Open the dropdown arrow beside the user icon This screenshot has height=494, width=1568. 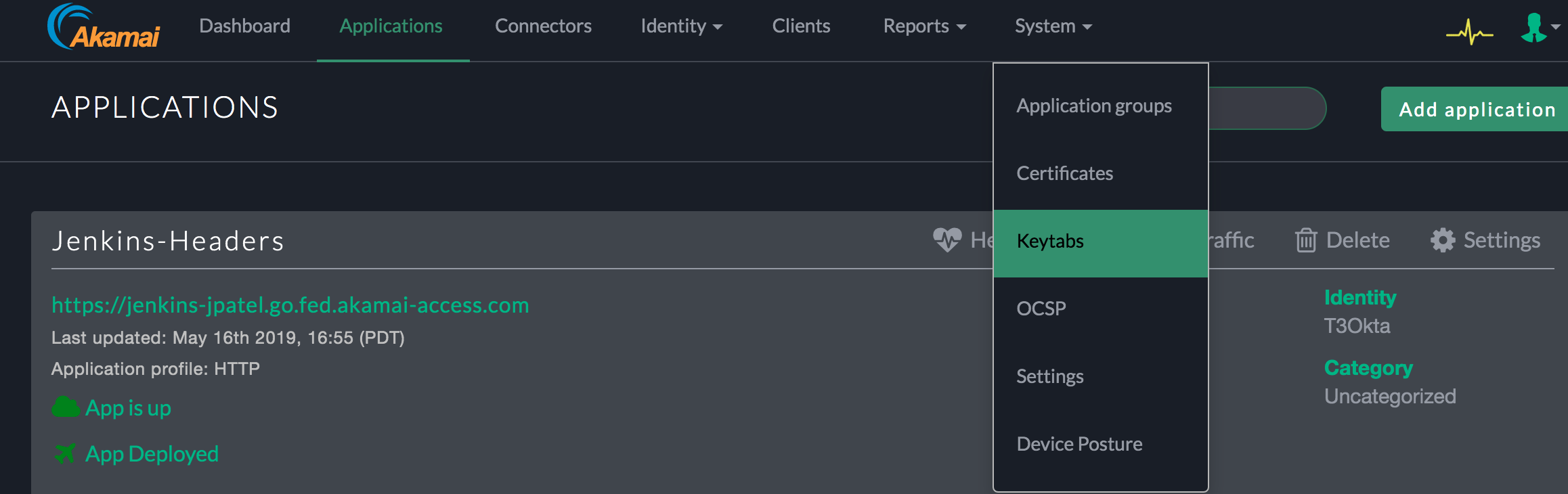tap(1556, 27)
